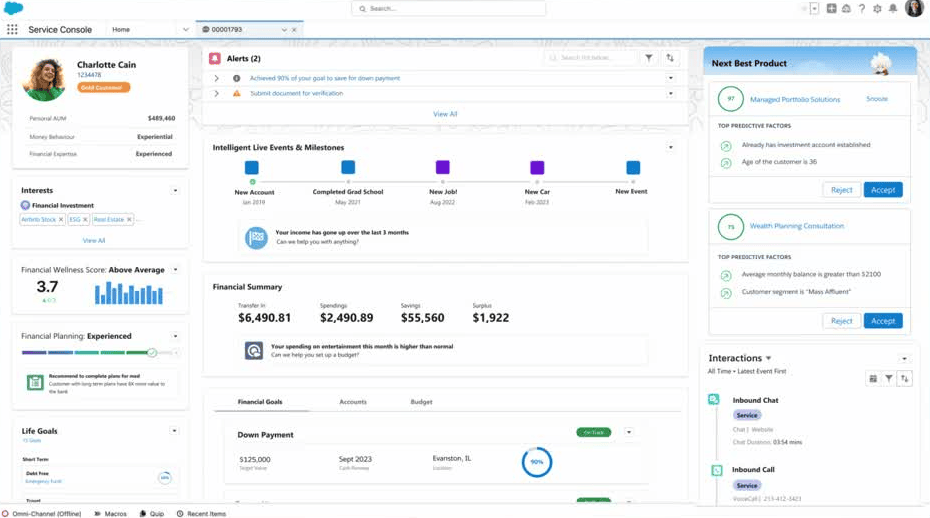Remove the Real Estate interest tag
The image size is (930, 518).
tap(128, 219)
